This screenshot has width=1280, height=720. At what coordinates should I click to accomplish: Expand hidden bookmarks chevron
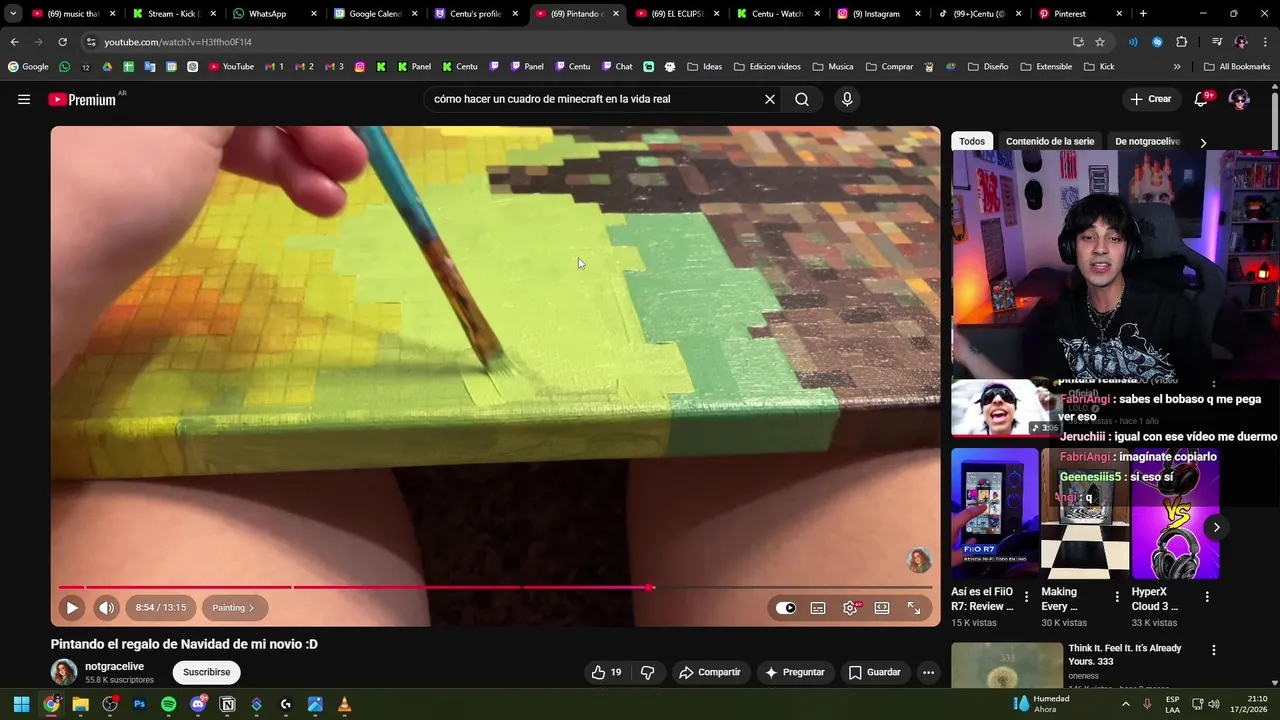(x=1177, y=67)
